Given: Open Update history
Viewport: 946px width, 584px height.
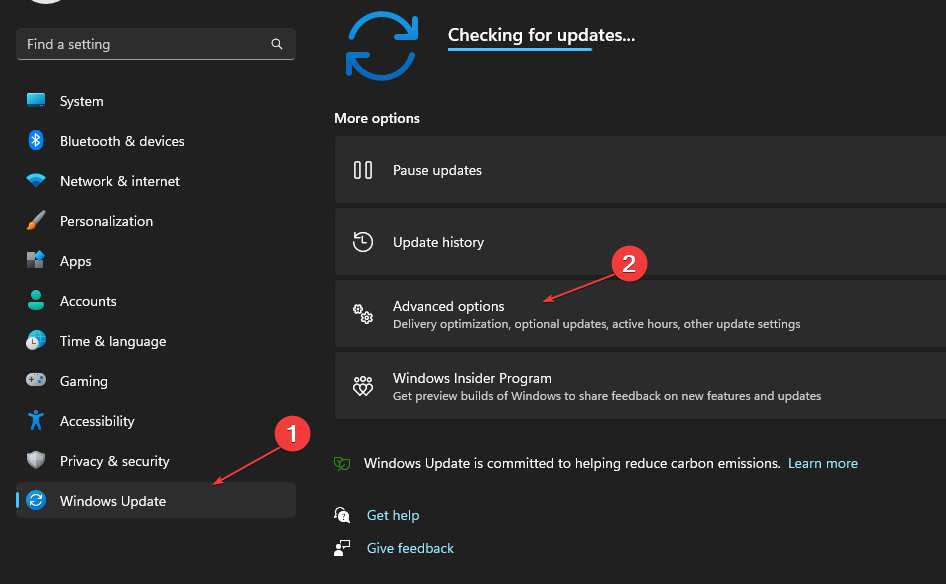Looking at the screenshot, I should pos(438,243).
